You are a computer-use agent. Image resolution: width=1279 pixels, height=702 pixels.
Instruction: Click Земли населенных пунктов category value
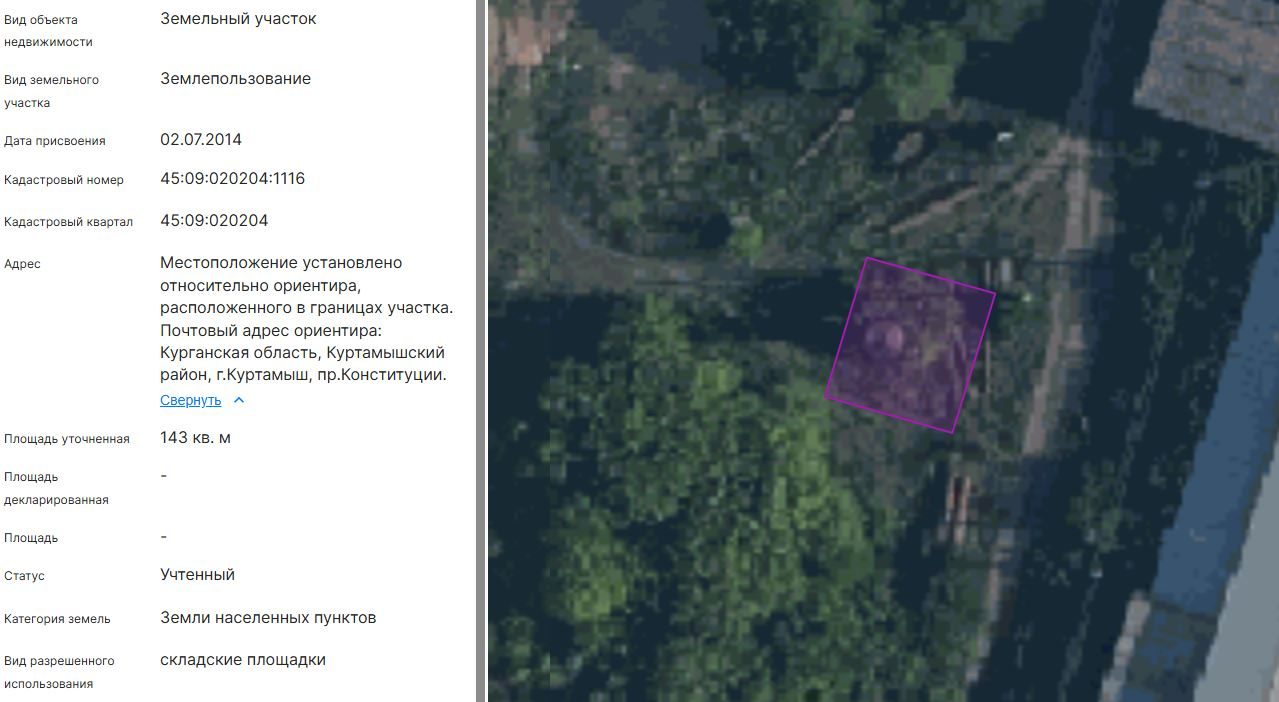pos(268,618)
